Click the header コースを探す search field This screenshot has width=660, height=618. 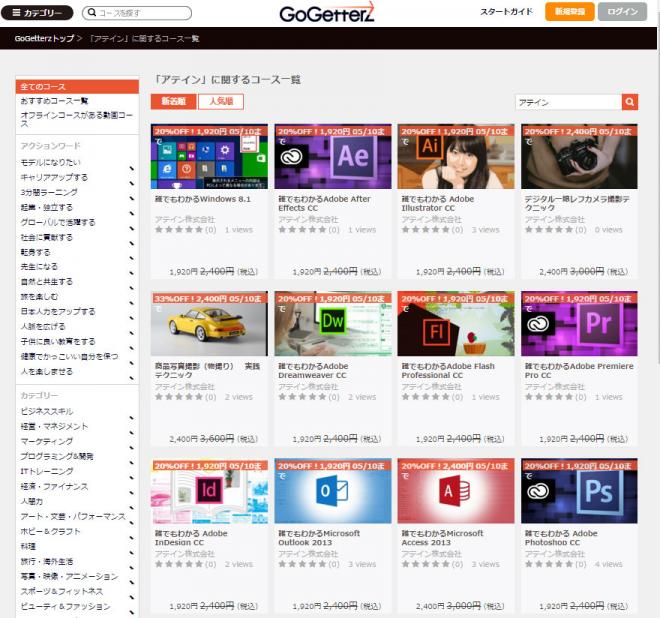(x=137, y=13)
